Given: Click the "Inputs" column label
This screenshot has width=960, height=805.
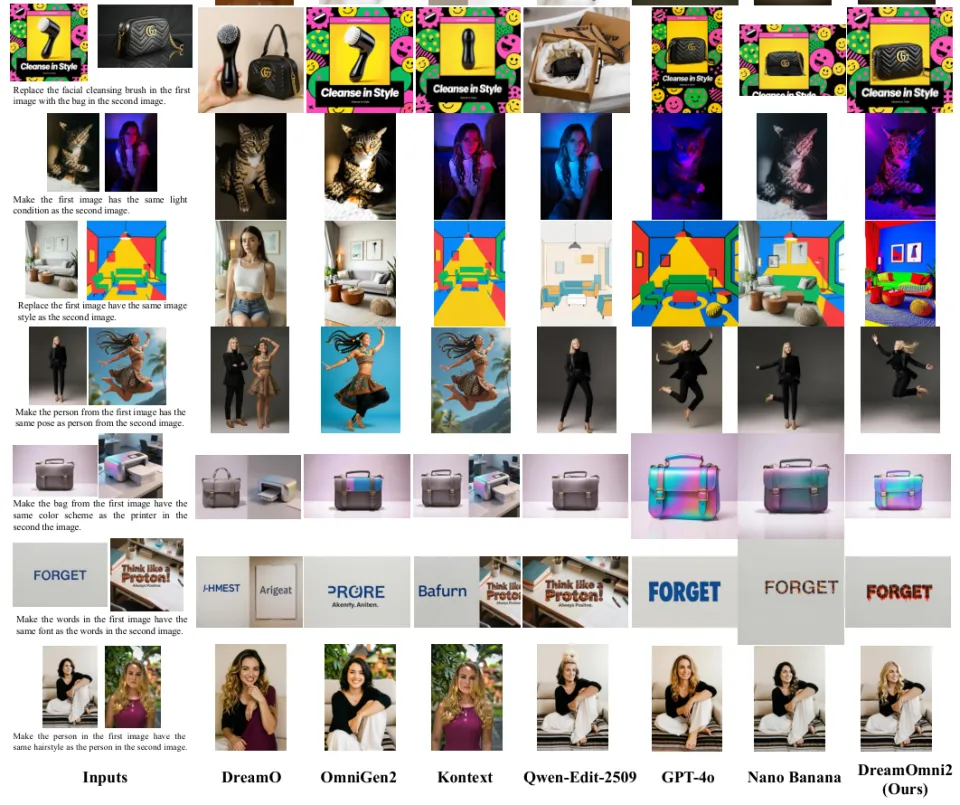Looking at the screenshot, I should [105, 777].
